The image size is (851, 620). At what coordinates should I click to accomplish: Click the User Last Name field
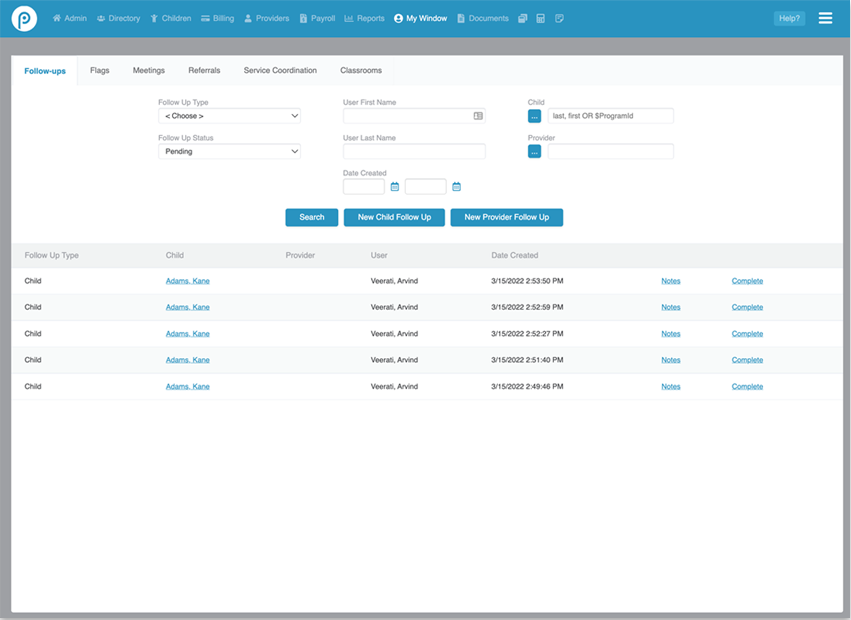click(414, 152)
